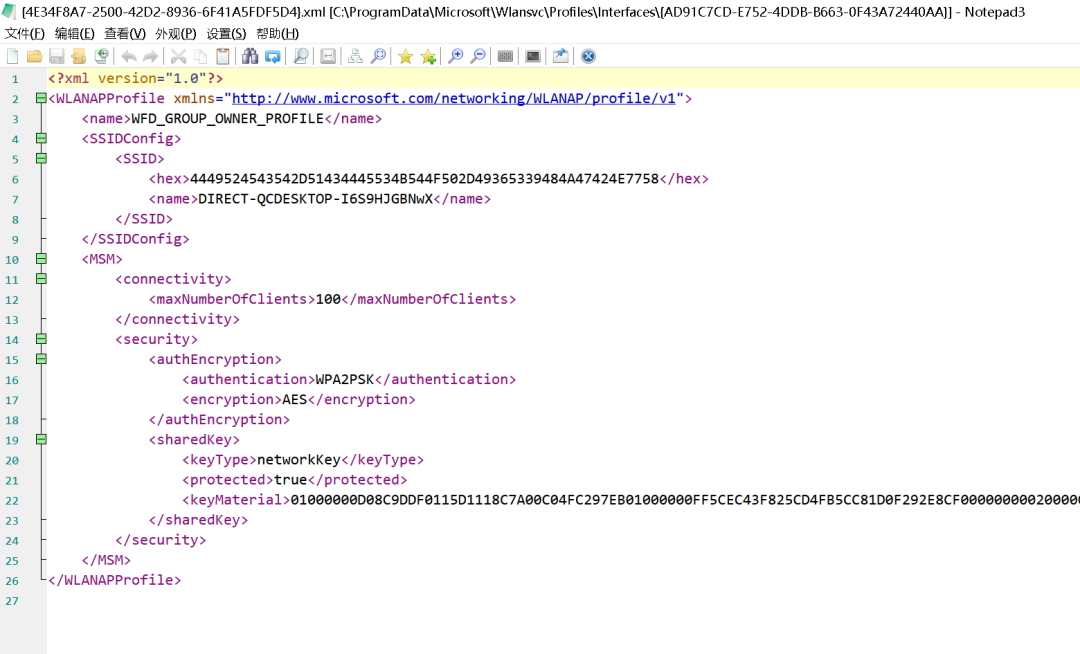The image size is (1080, 654).
Task: Collapse the connectivity fold on line 11
Action: (x=41, y=279)
